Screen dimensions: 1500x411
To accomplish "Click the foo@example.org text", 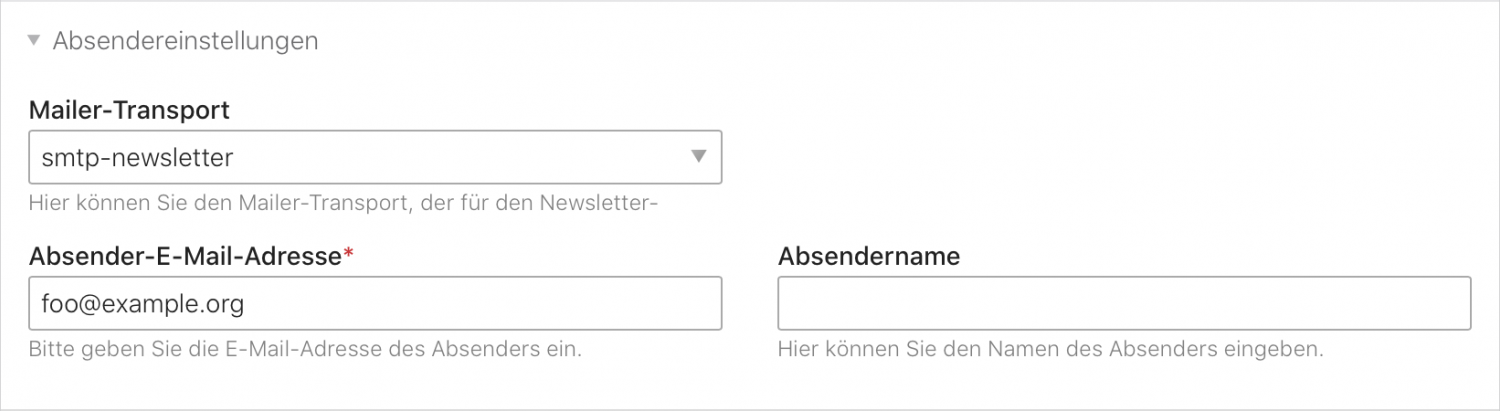I will [143, 303].
